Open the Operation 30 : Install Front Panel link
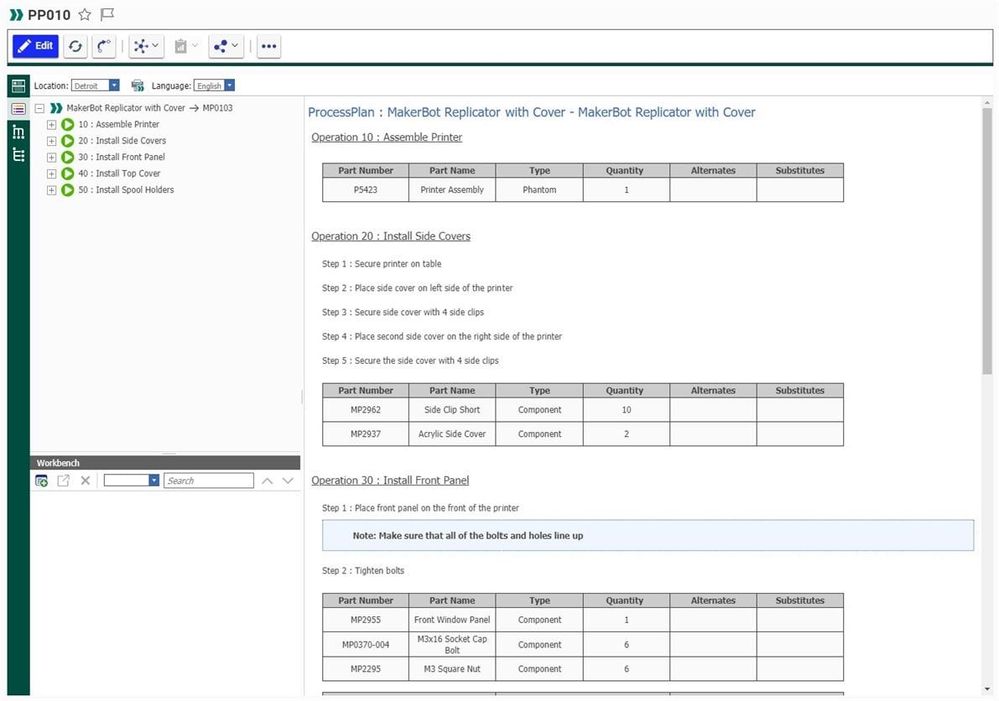Screen dimensions: 999x701 pyautogui.click(x=390, y=481)
